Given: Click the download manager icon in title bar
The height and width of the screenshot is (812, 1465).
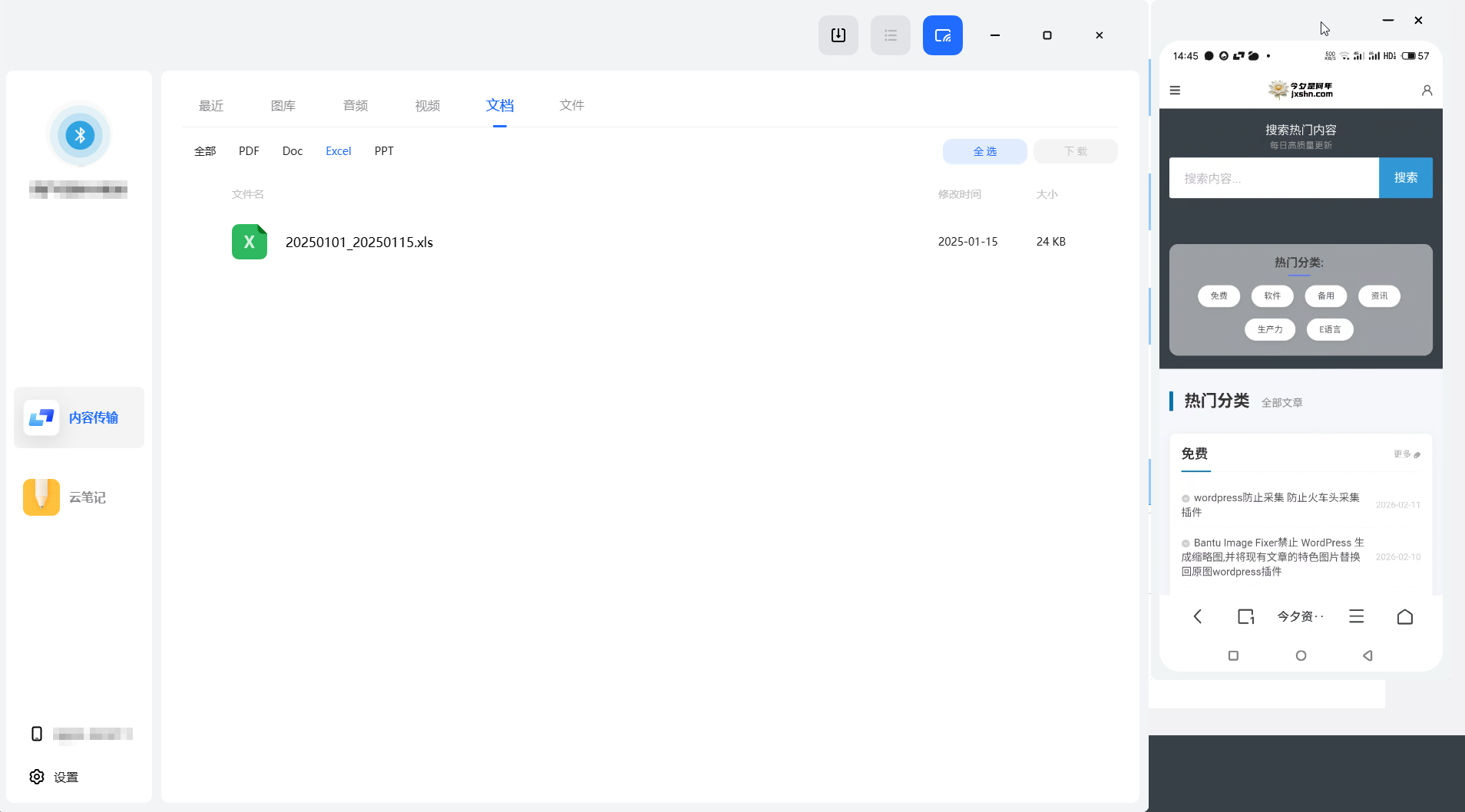Looking at the screenshot, I should (838, 35).
